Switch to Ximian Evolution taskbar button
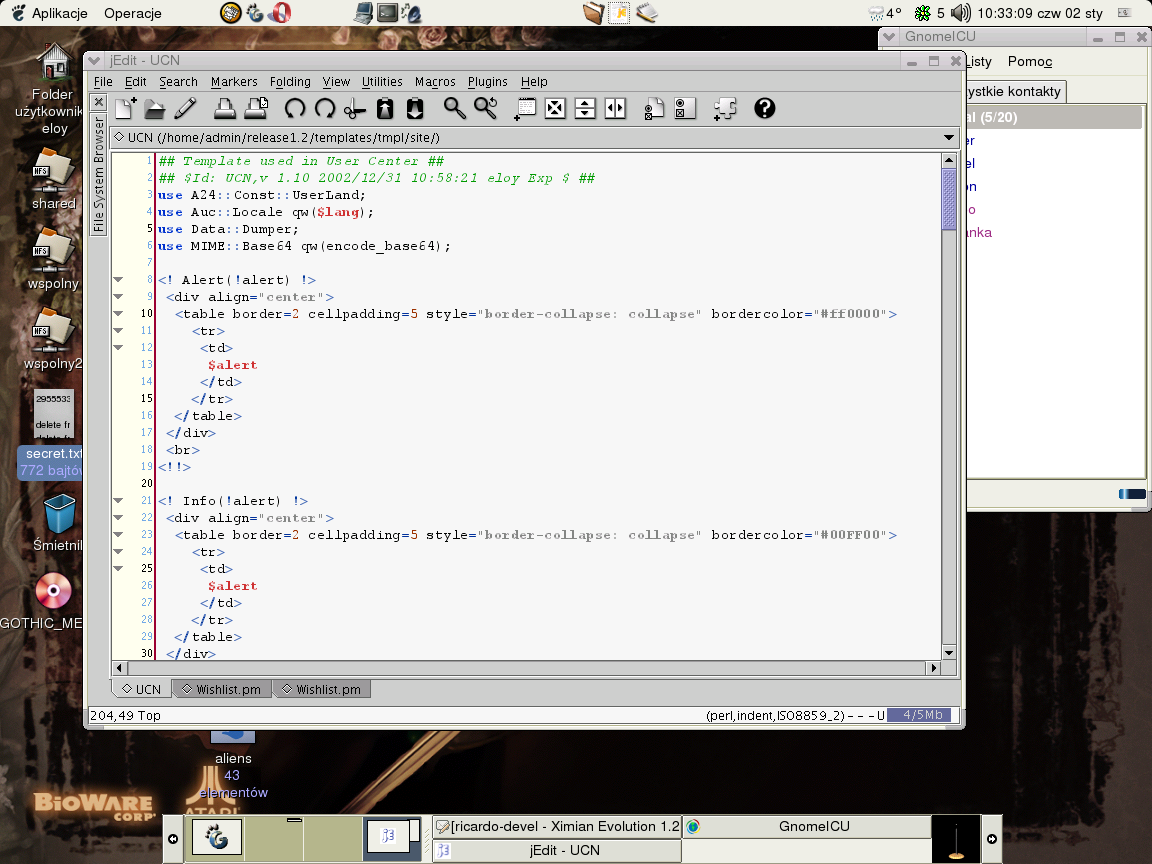Screen dimensions: 1152x864 (x=557, y=827)
